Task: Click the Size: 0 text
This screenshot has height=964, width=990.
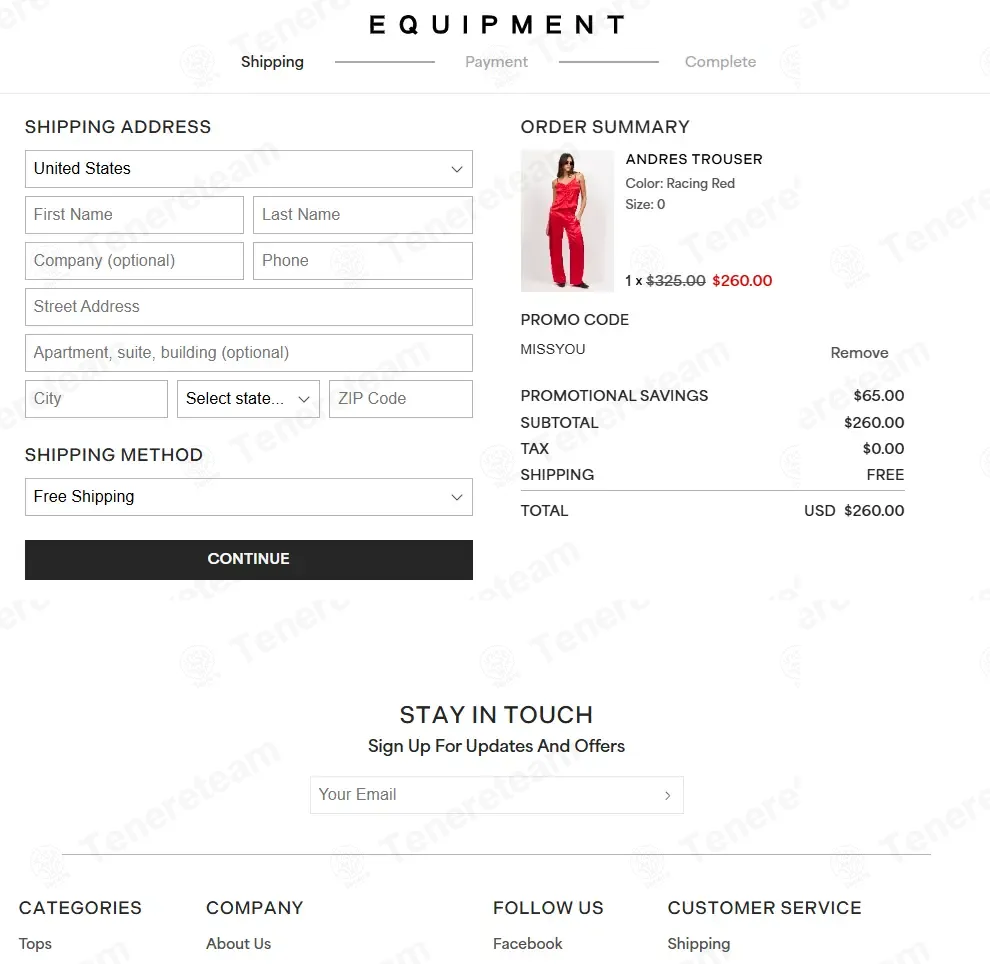Action: pos(645,205)
